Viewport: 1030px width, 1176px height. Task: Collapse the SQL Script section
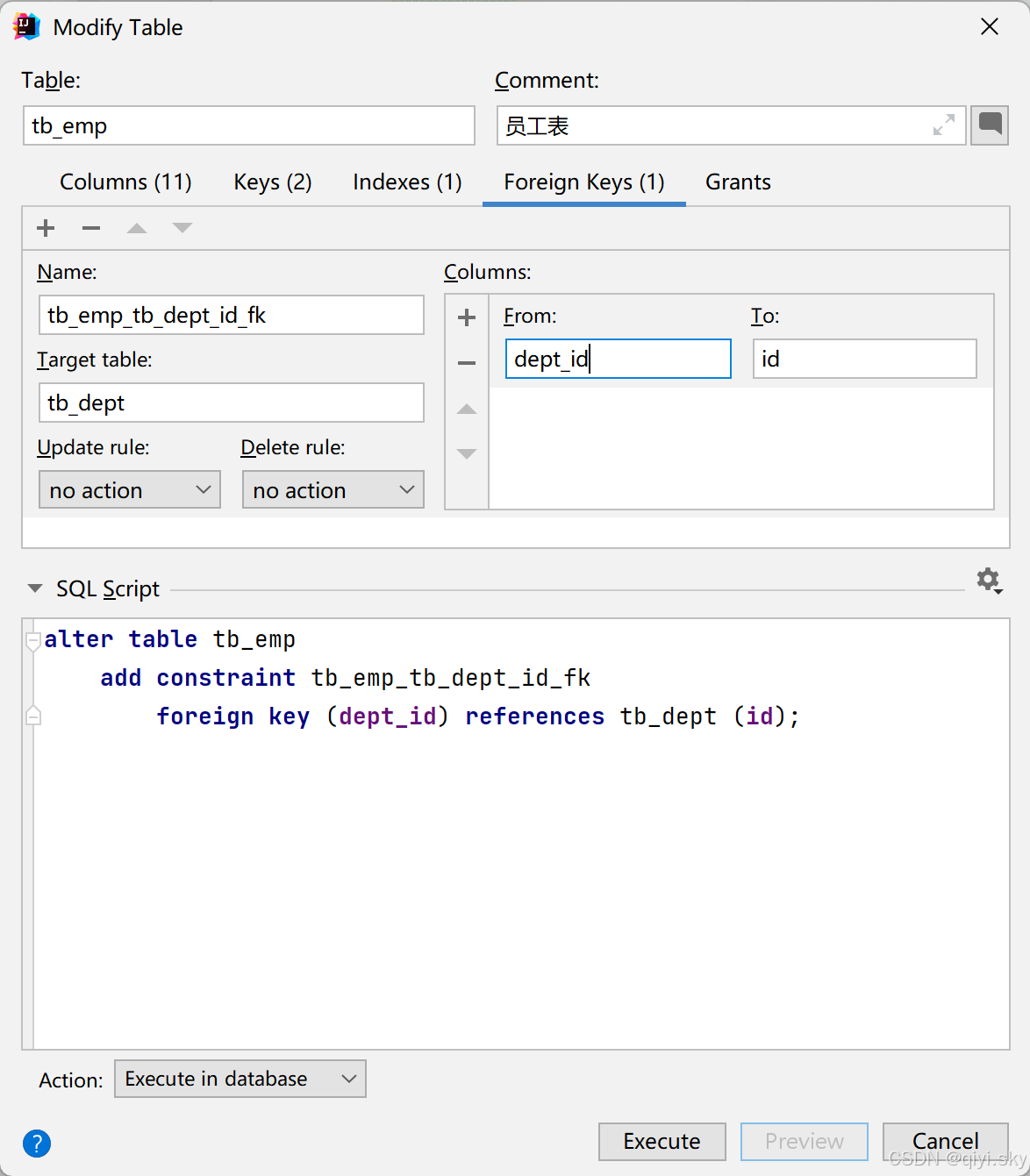pos(35,588)
